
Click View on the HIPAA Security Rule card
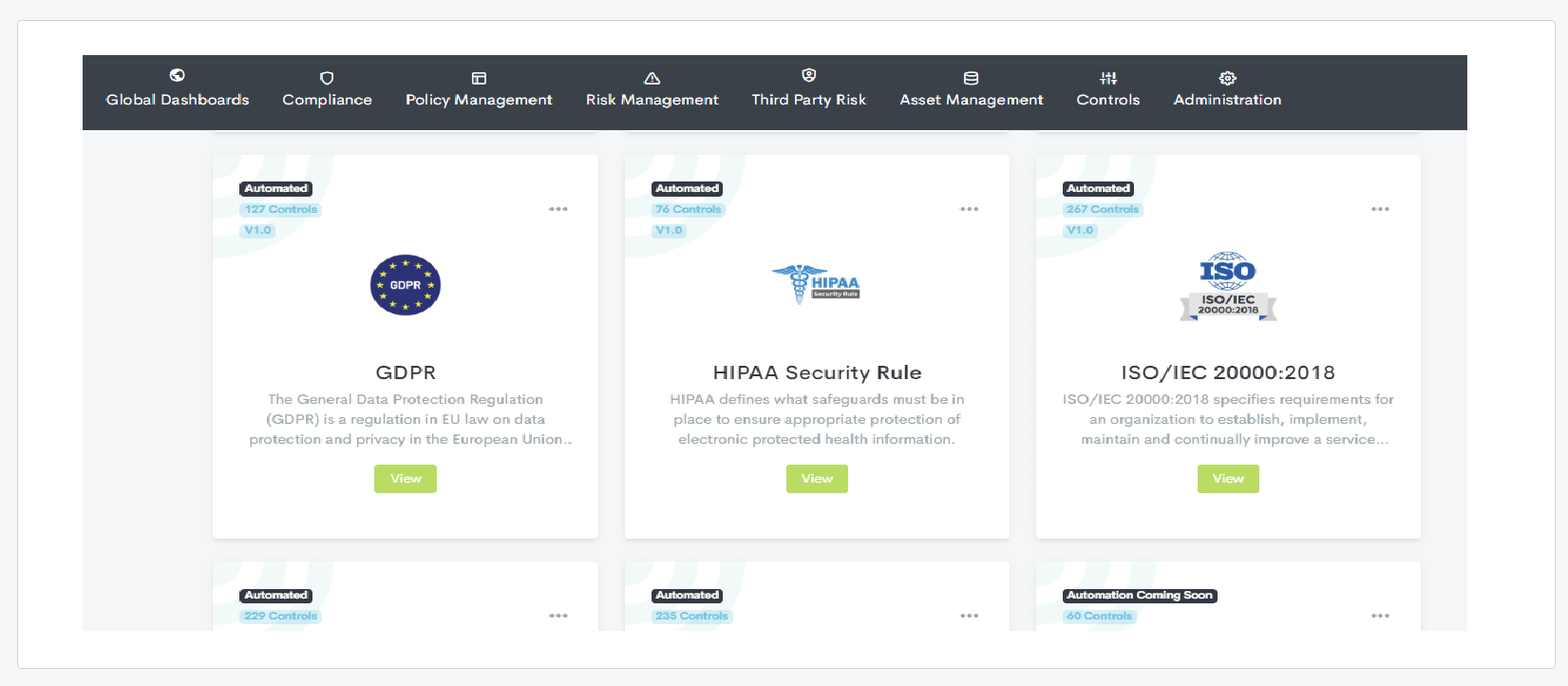coord(817,479)
